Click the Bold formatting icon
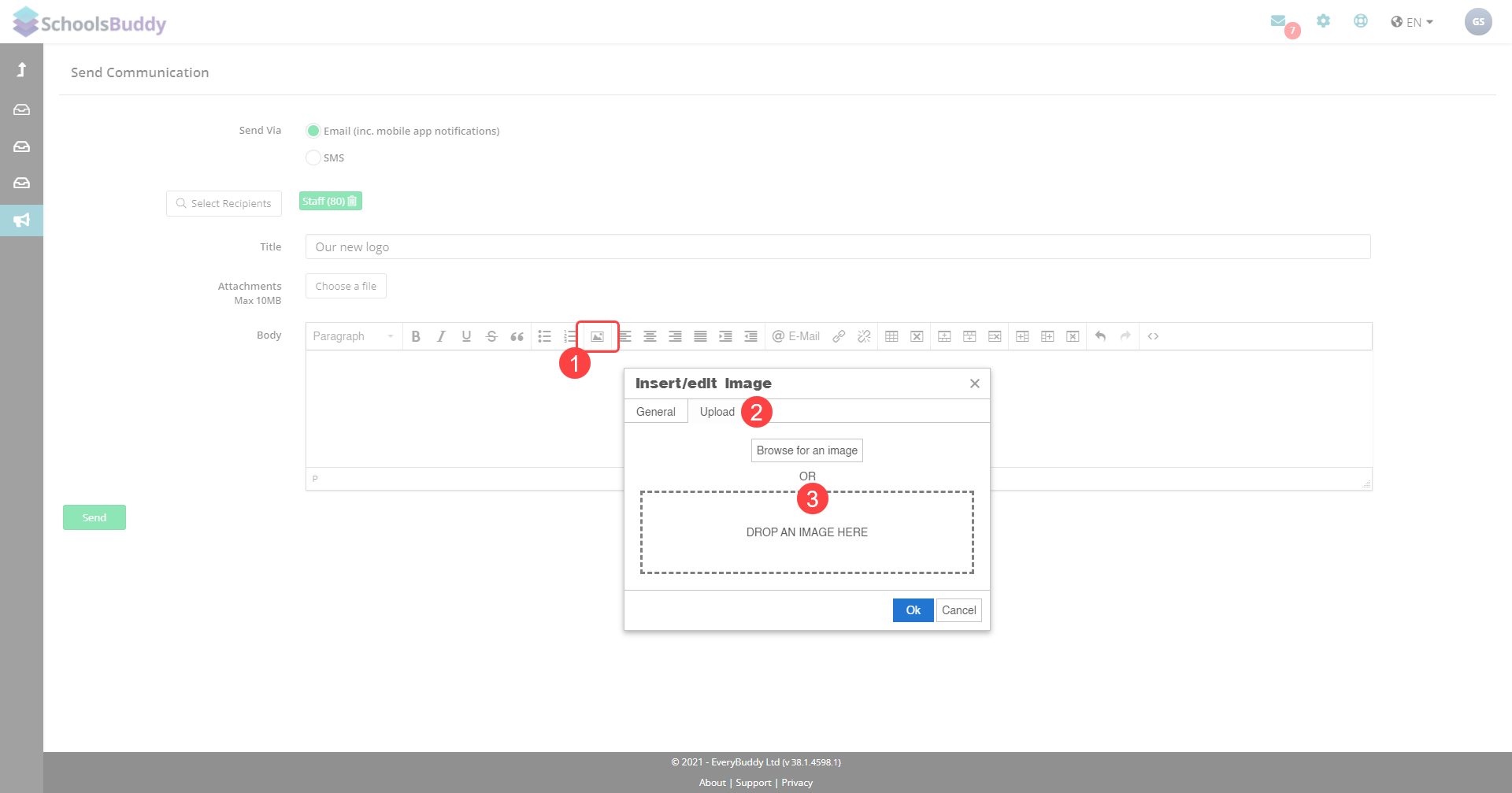 416,336
